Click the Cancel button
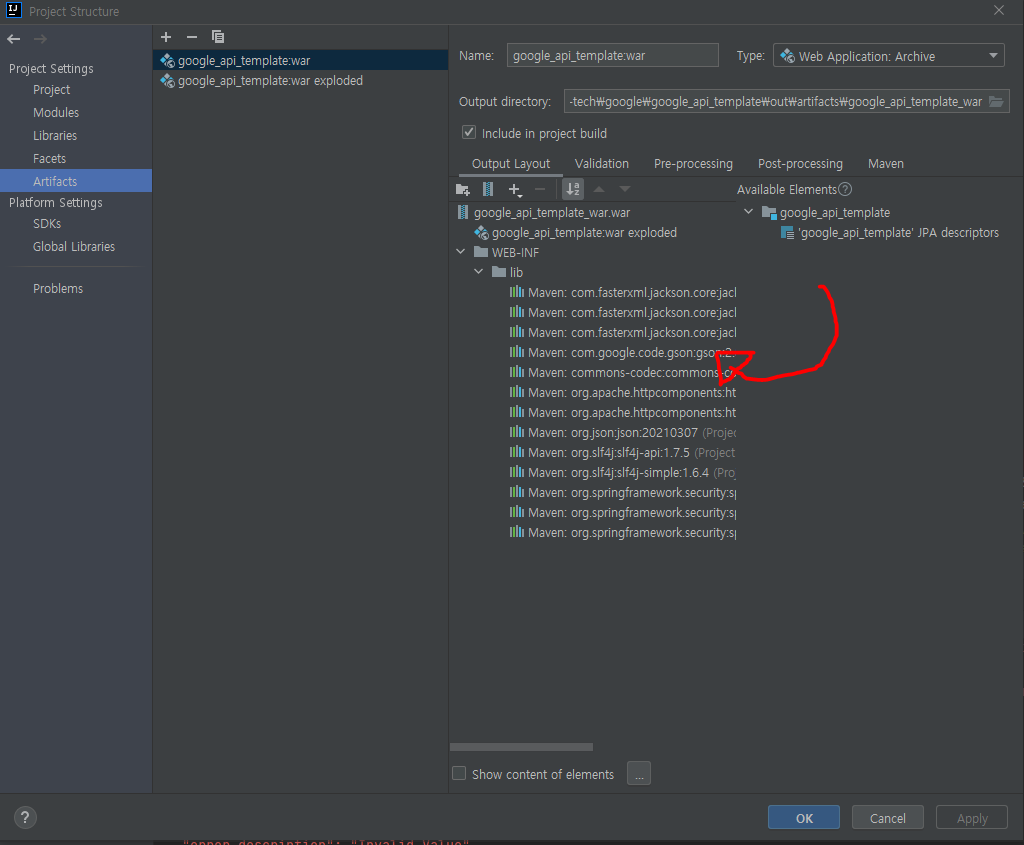This screenshot has height=845, width=1024. [888, 818]
